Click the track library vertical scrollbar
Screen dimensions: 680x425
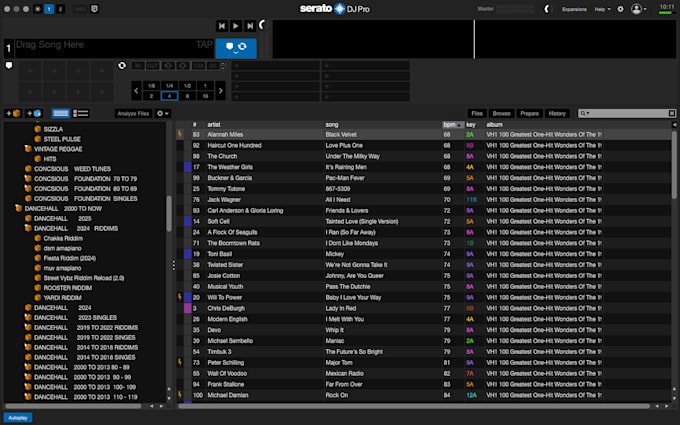(674, 165)
